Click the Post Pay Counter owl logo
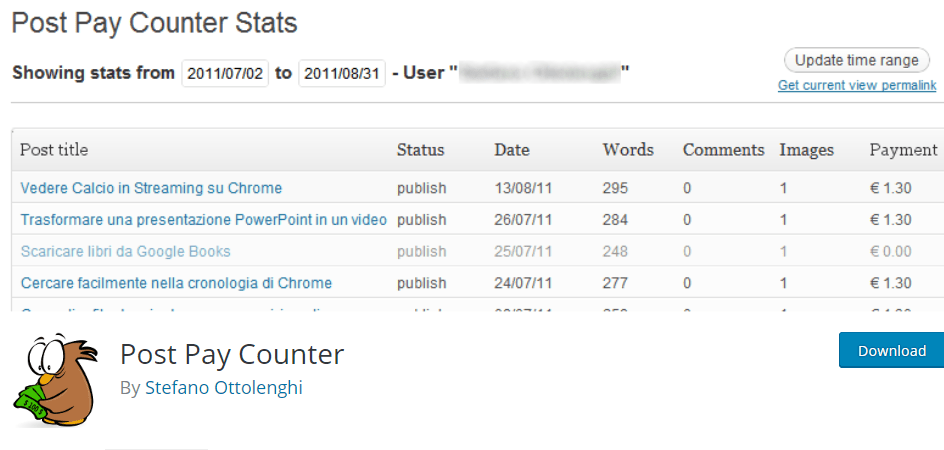944x450 pixels. [55, 380]
